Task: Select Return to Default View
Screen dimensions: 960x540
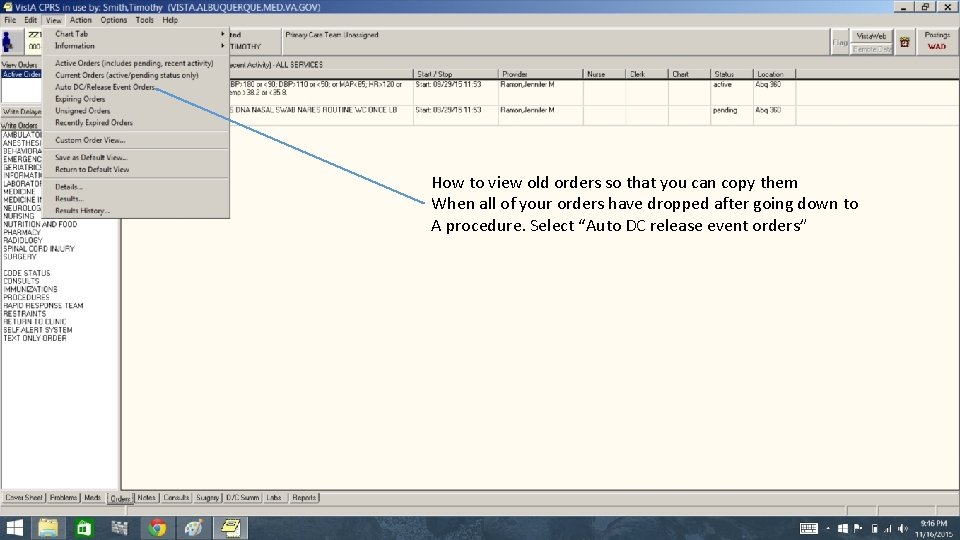Action: [92, 170]
